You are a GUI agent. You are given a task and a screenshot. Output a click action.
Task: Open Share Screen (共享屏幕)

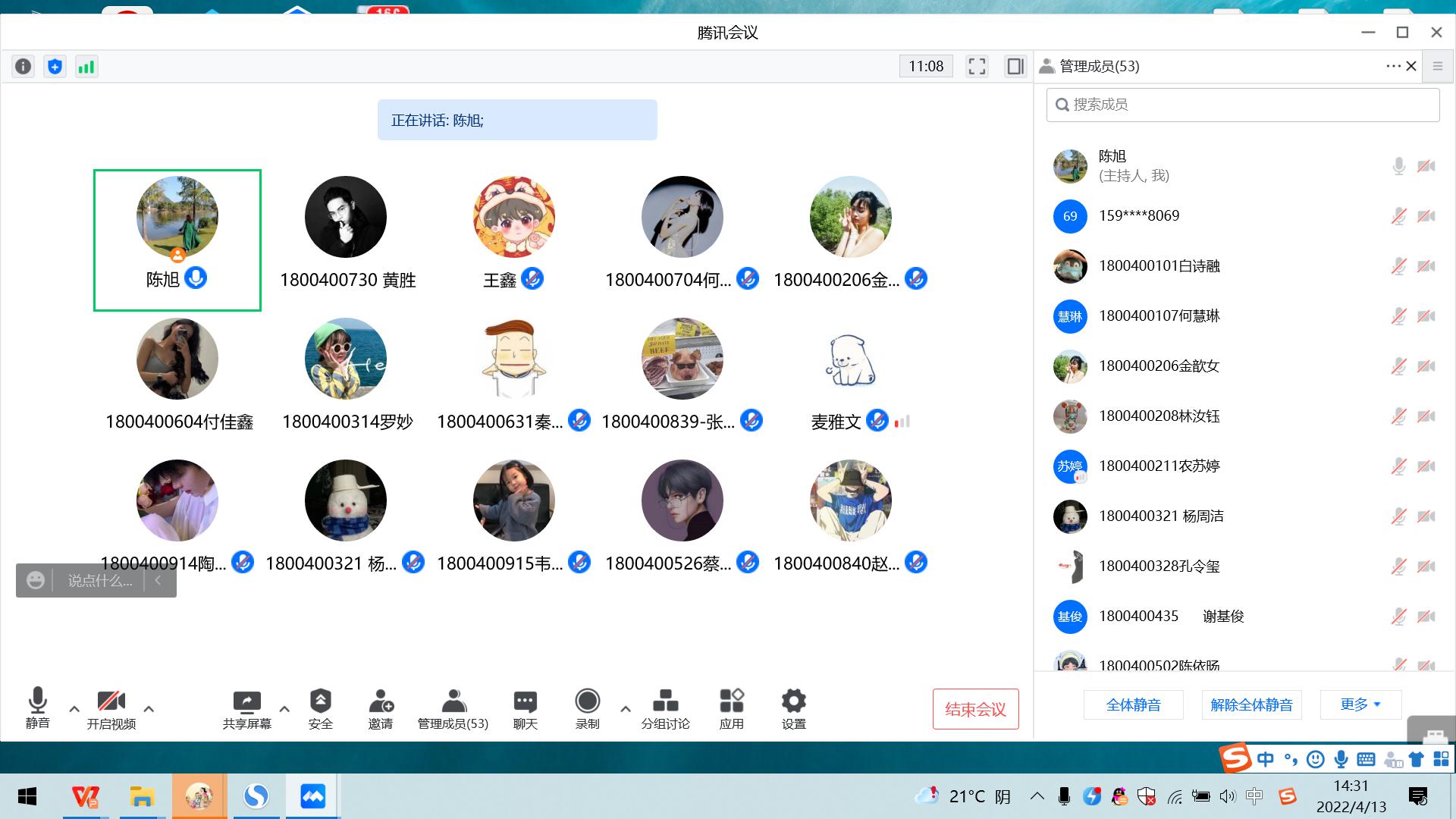[246, 709]
